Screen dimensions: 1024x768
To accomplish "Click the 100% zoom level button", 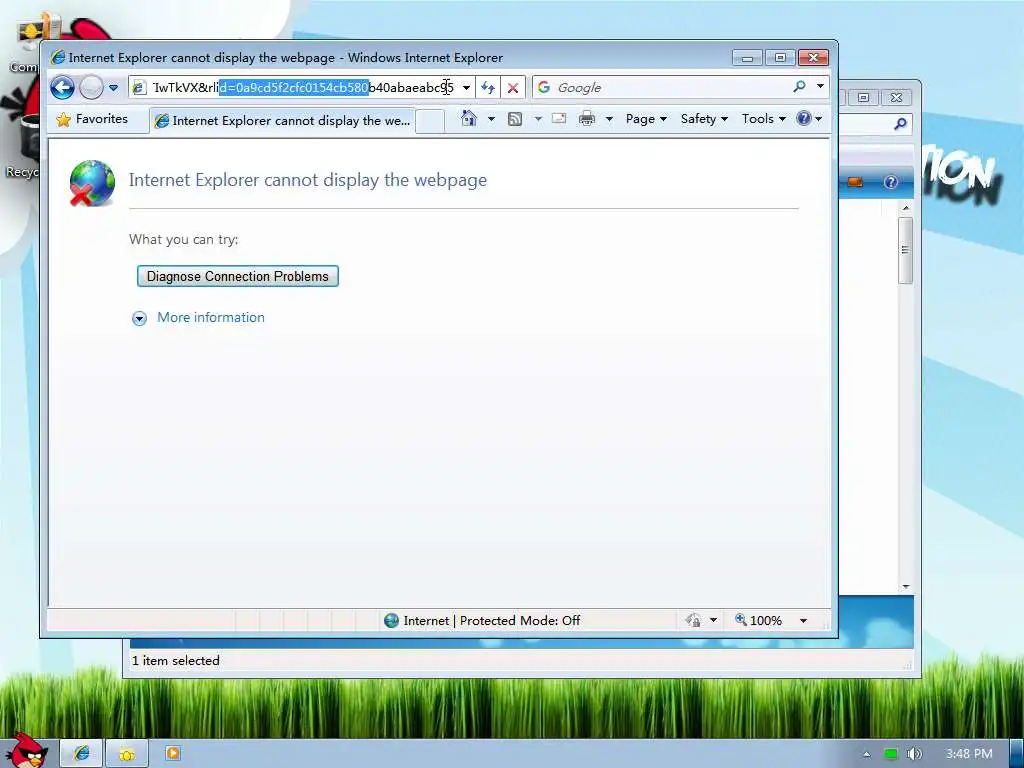I will point(758,620).
